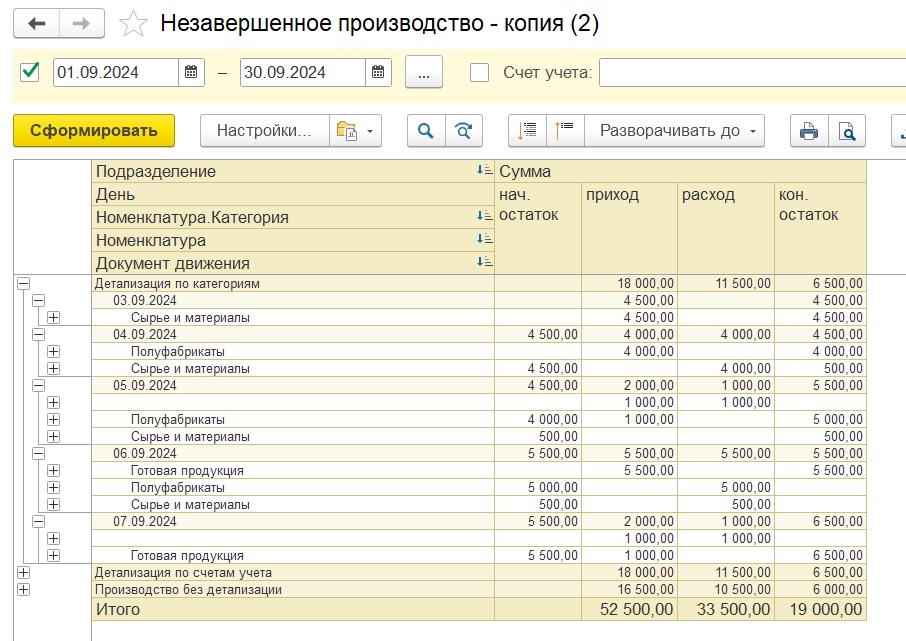Expand Готовая продукция under 07.09.2024
The image size is (906, 641).
tap(53, 555)
